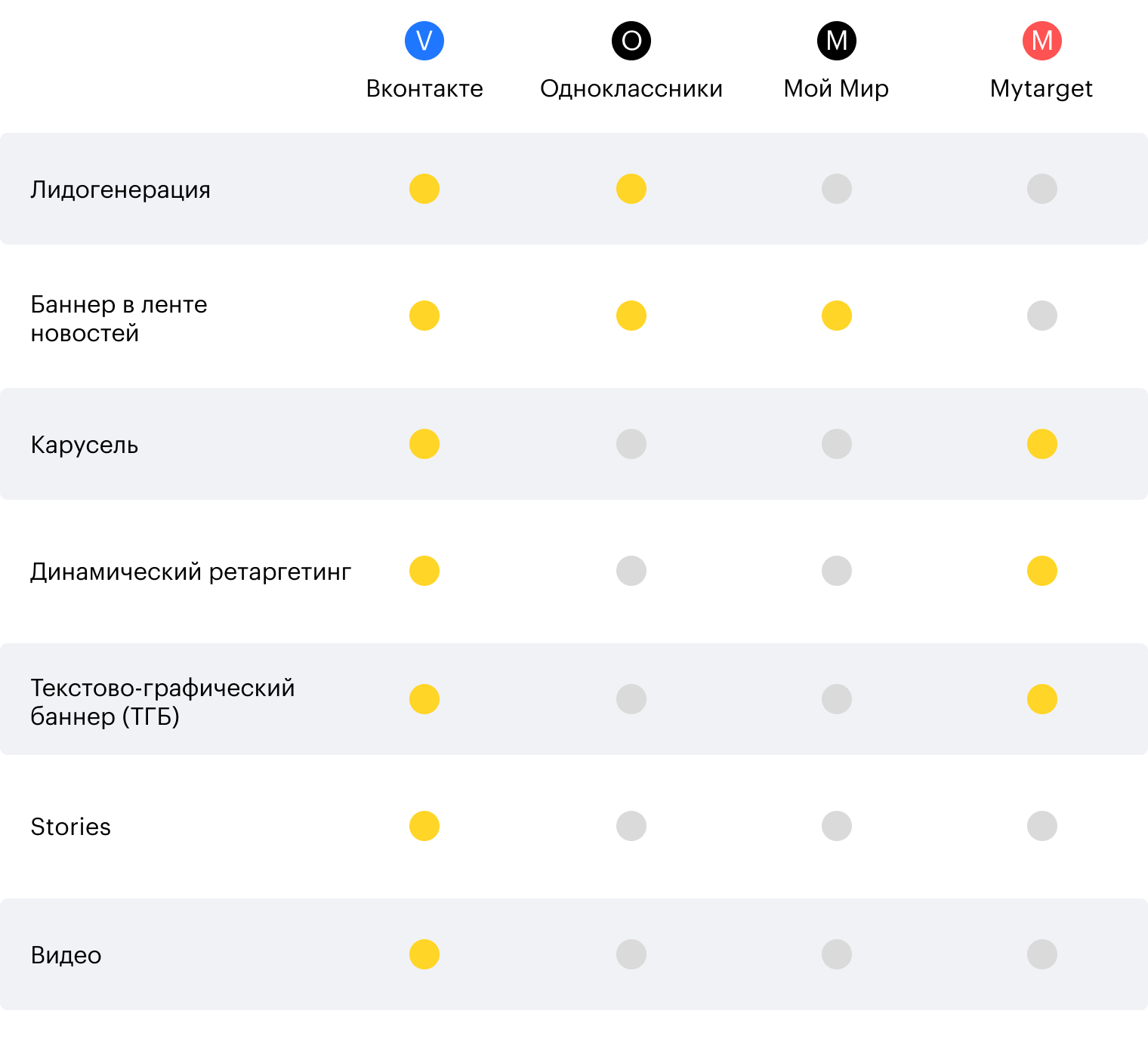This screenshot has width=1148, height=1060.
Task: Click the black Мой Мир M icon
Action: coord(837,41)
